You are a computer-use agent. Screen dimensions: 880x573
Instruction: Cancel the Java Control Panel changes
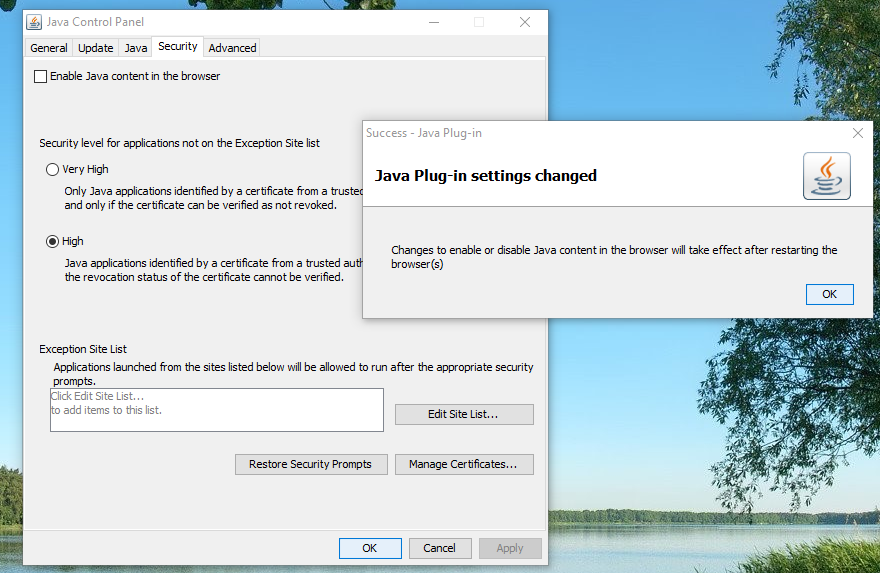(439, 548)
